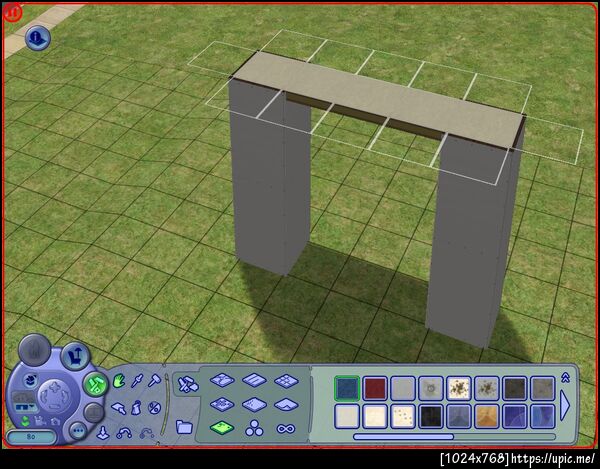The width and height of the screenshot is (600, 469).
Task: Open the options menu with three dots
Action: 78,431
